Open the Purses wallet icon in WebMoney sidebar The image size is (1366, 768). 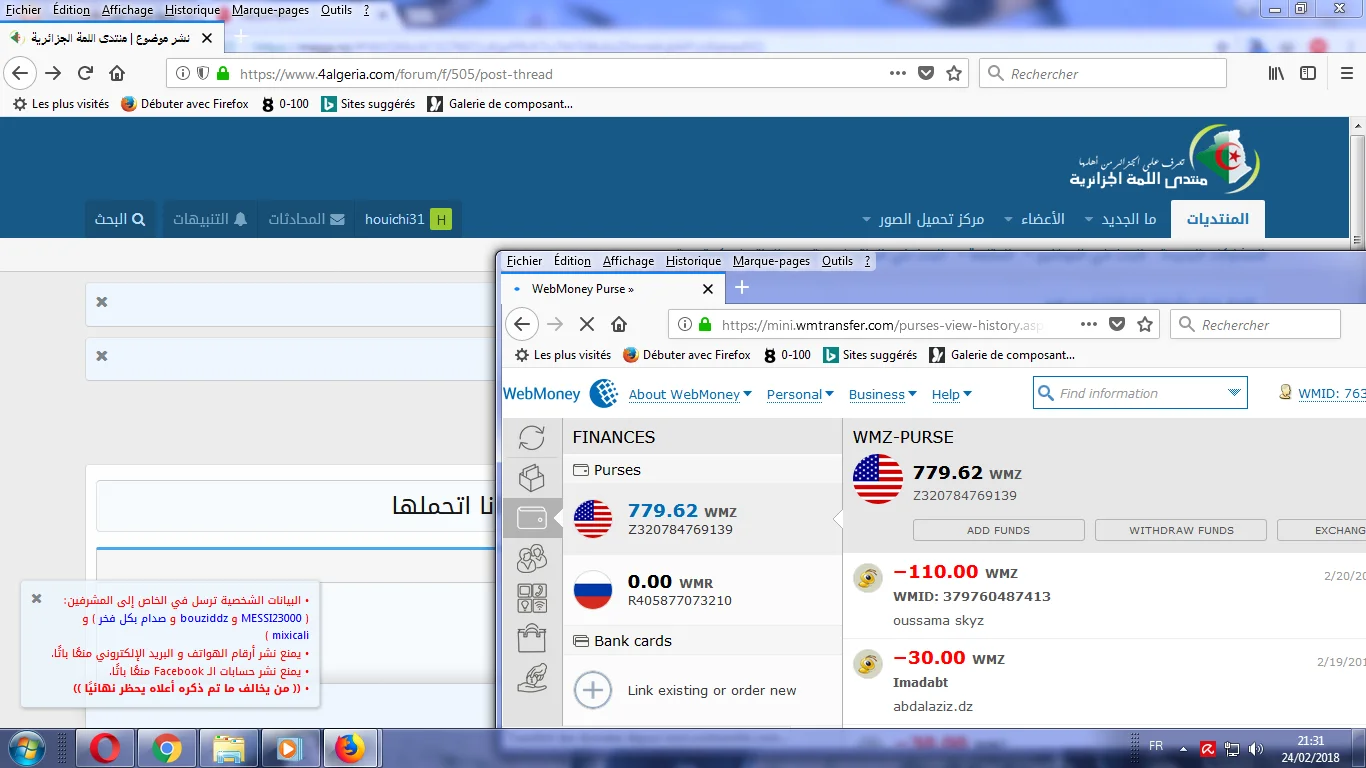[x=532, y=518]
